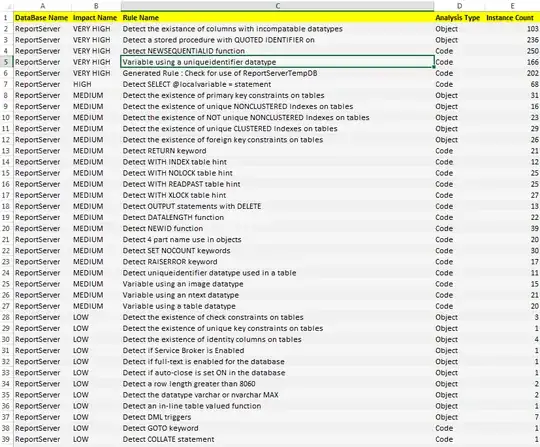
Task: Click the 'Analysis Type' header cell
Action: pos(459,18)
